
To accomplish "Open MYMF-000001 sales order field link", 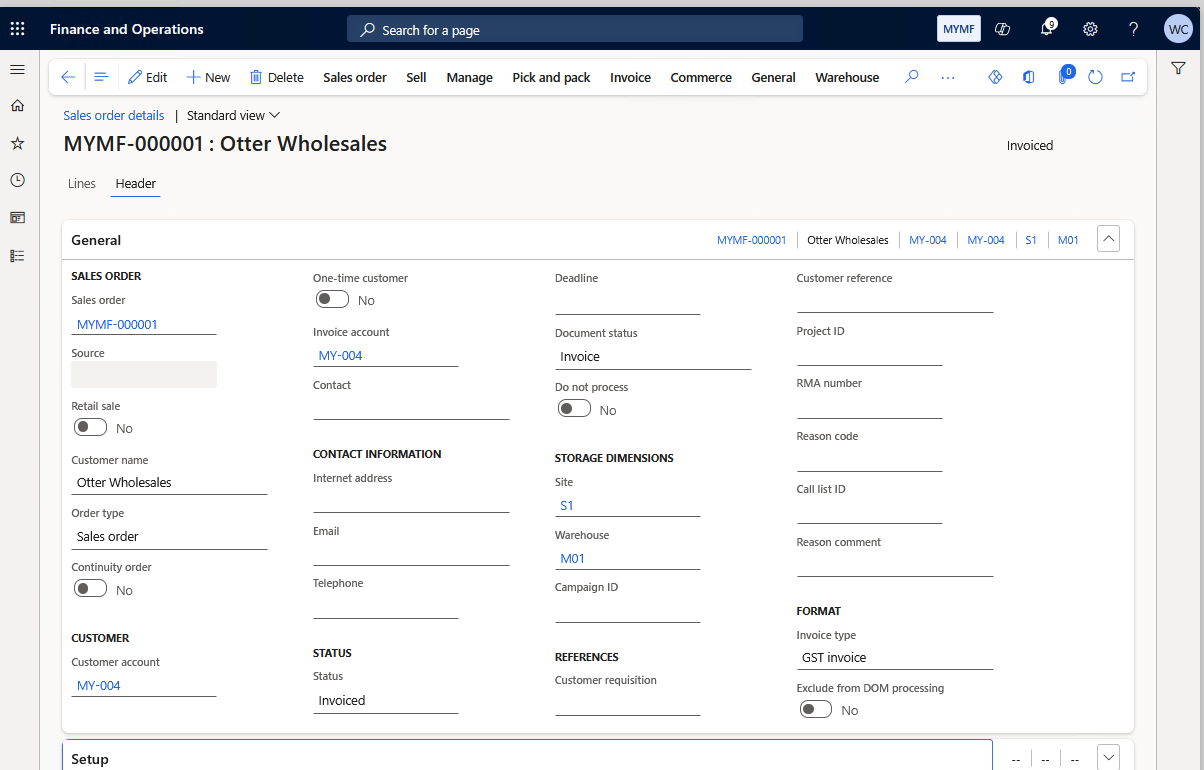I will [117, 325].
